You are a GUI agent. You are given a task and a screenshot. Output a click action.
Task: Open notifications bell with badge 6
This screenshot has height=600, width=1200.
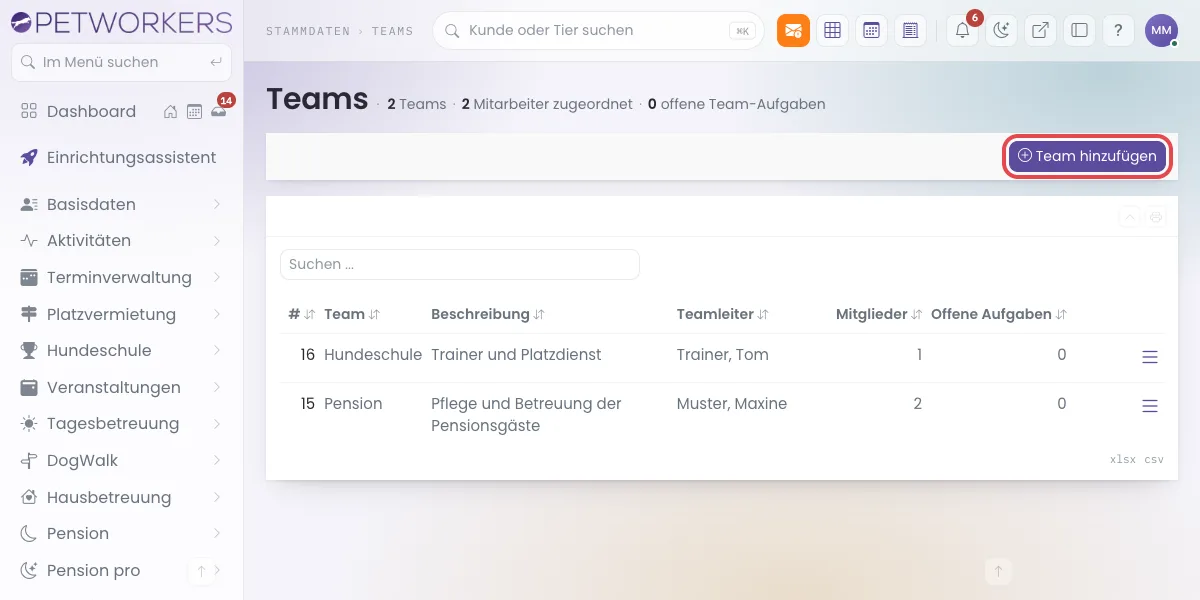pyautogui.click(x=963, y=30)
